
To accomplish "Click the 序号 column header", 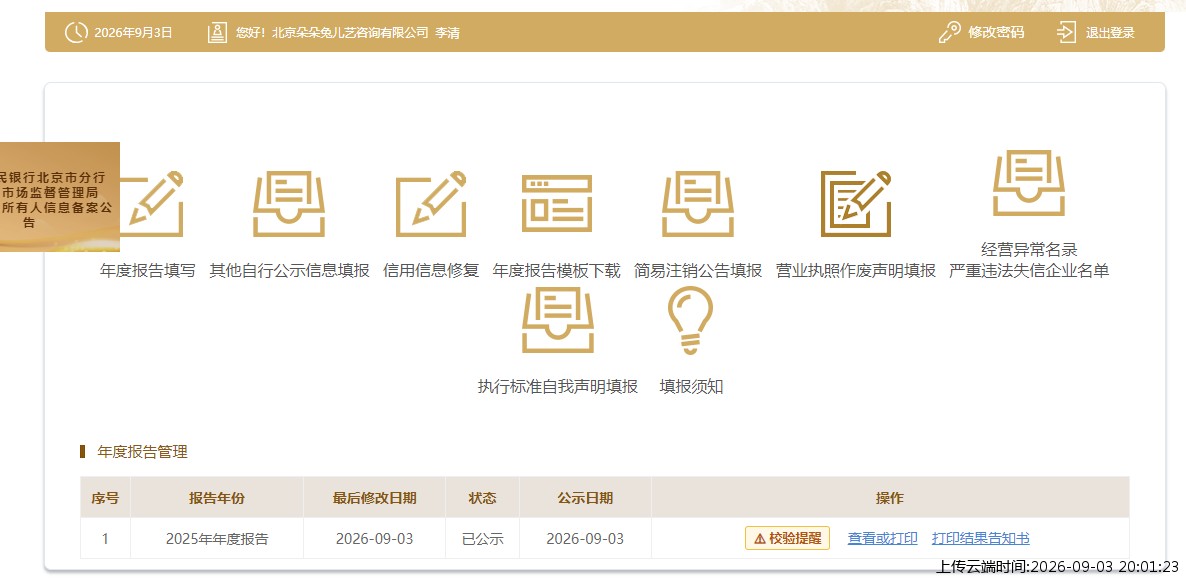I will click(x=105, y=498).
